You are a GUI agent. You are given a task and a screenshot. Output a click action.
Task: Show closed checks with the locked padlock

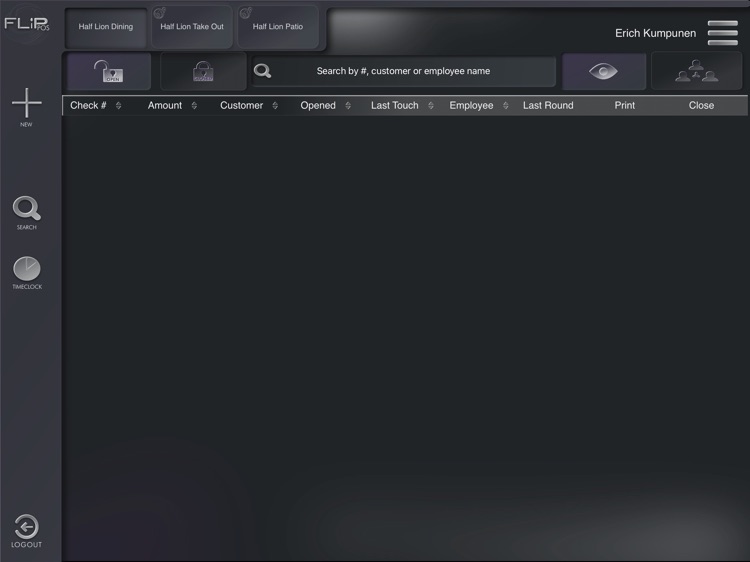(x=203, y=71)
